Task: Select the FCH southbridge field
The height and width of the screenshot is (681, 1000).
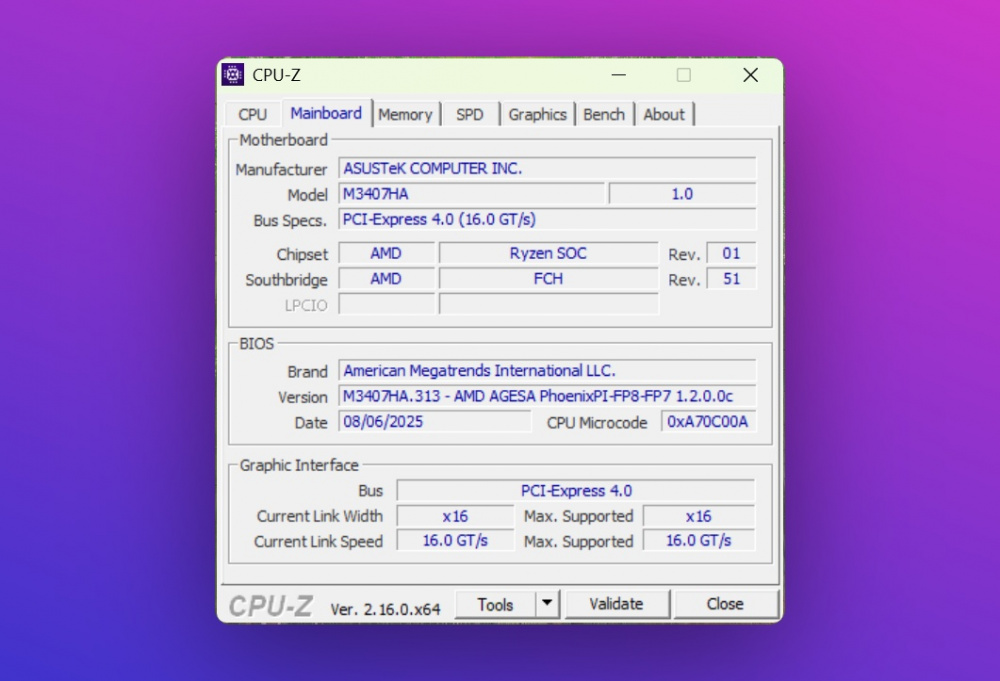Action: click(x=548, y=279)
